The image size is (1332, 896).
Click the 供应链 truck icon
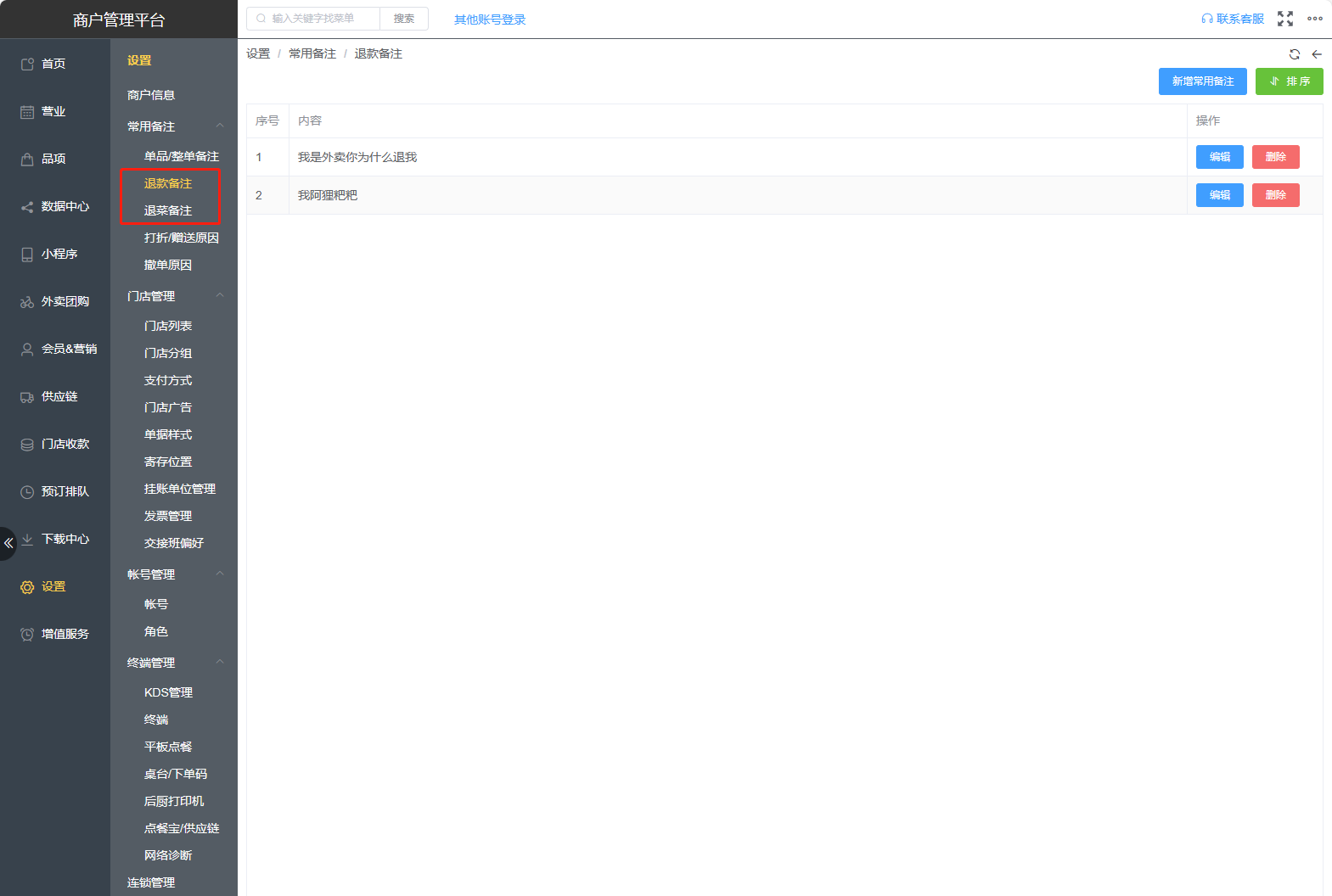pyautogui.click(x=27, y=396)
